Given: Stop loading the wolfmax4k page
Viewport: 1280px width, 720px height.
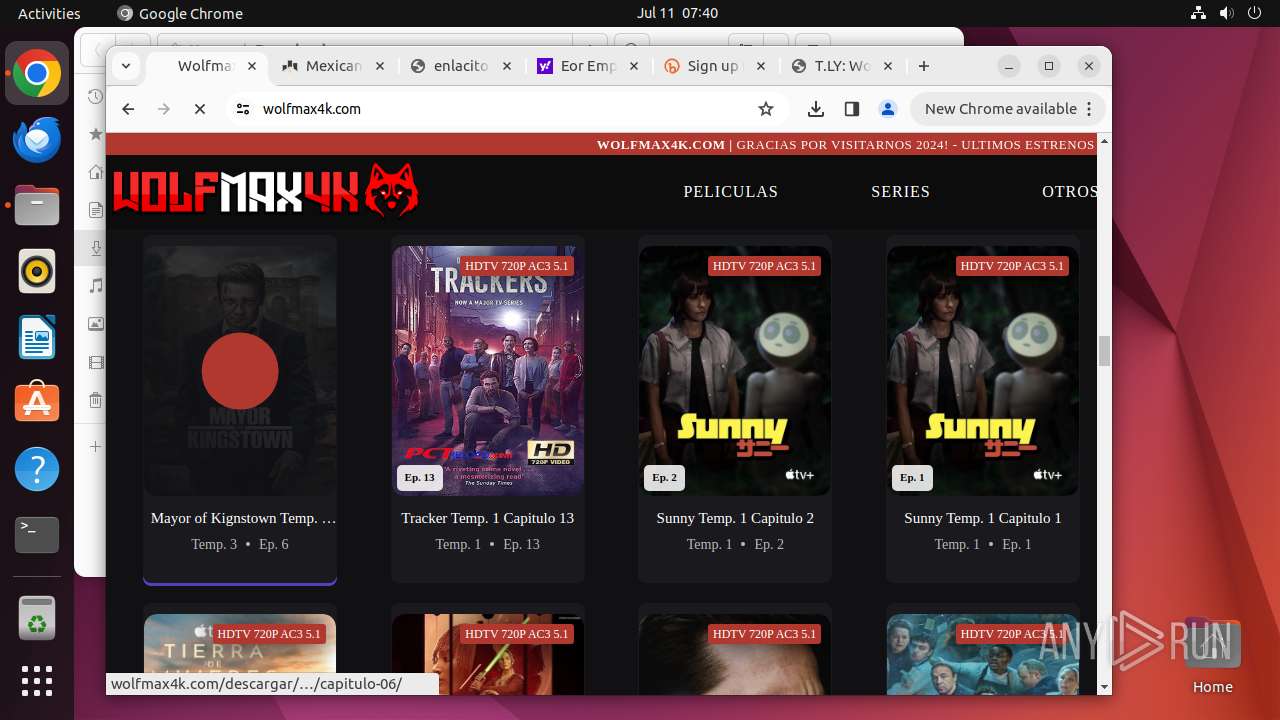Looking at the screenshot, I should (x=200, y=109).
